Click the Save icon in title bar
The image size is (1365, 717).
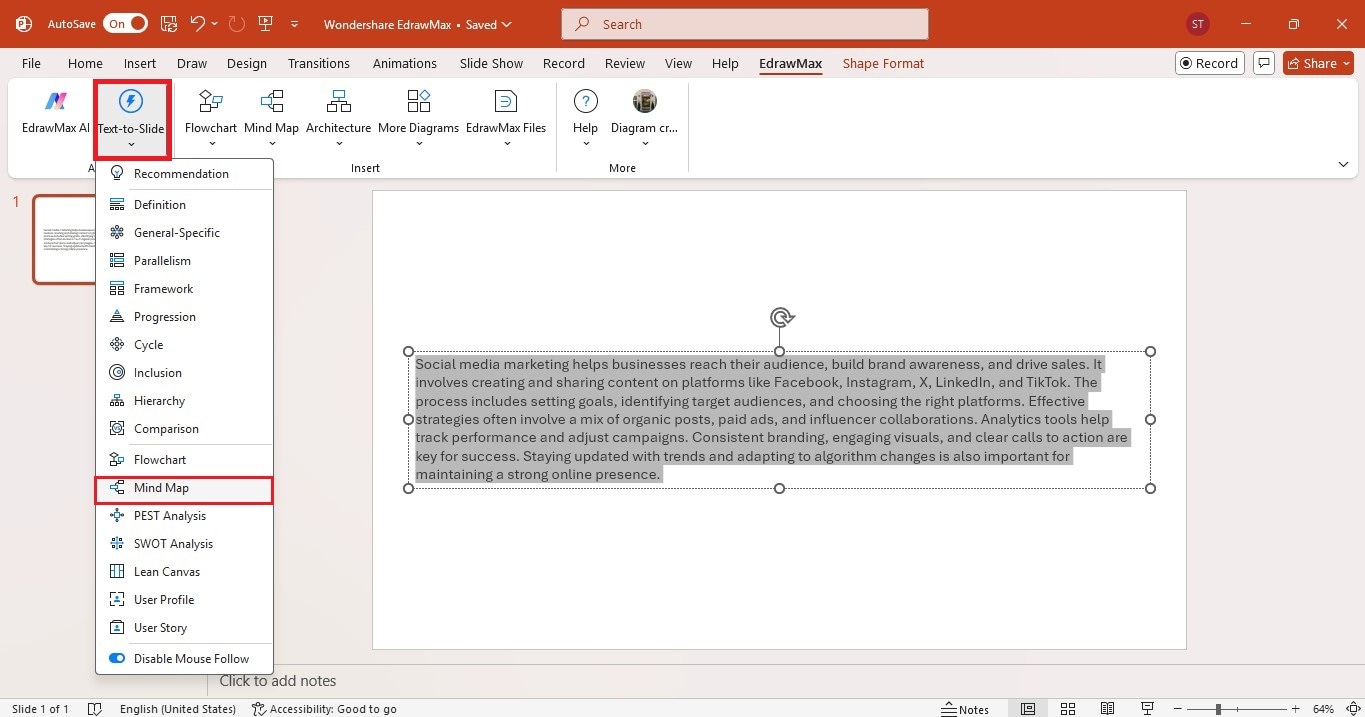169,23
